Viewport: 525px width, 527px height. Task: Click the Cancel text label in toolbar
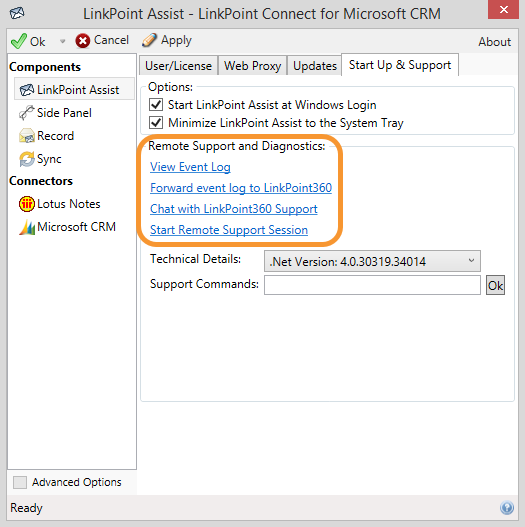[x=111, y=40]
